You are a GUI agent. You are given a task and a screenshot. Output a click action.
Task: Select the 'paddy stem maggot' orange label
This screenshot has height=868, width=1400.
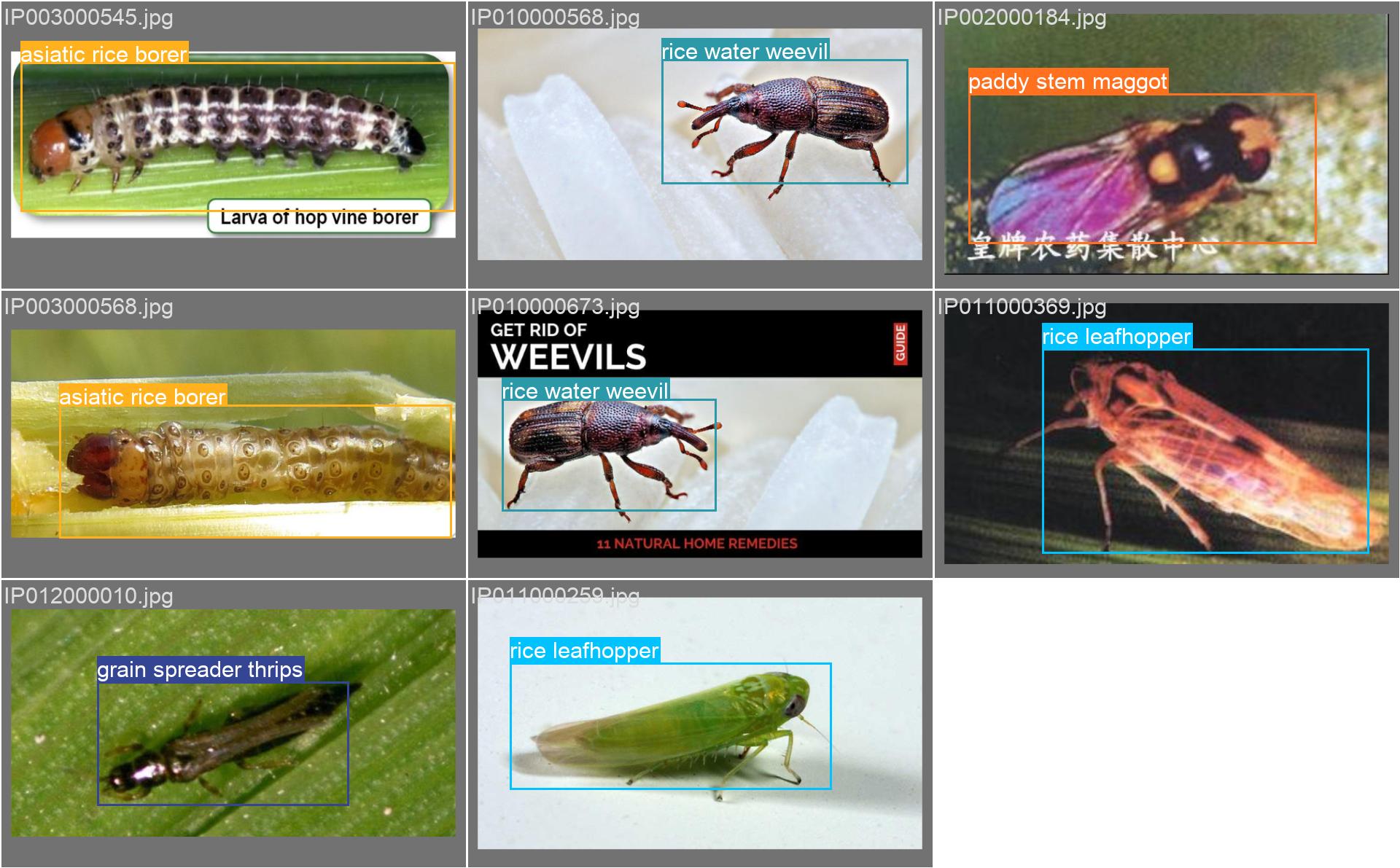[1067, 82]
